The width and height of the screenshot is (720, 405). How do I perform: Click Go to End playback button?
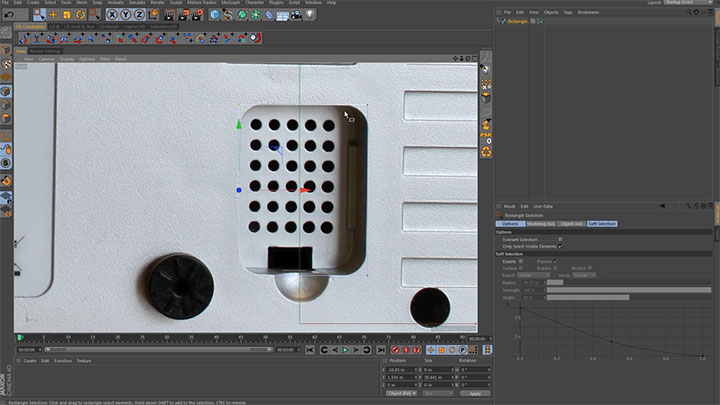click(x=381, y=350)
